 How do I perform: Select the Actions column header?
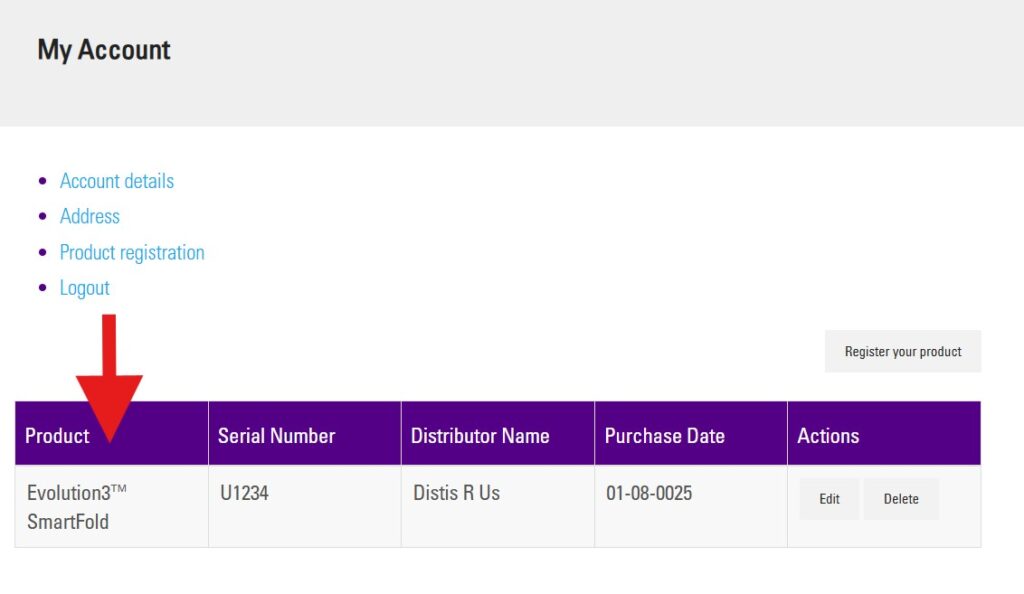coord(828,436)
